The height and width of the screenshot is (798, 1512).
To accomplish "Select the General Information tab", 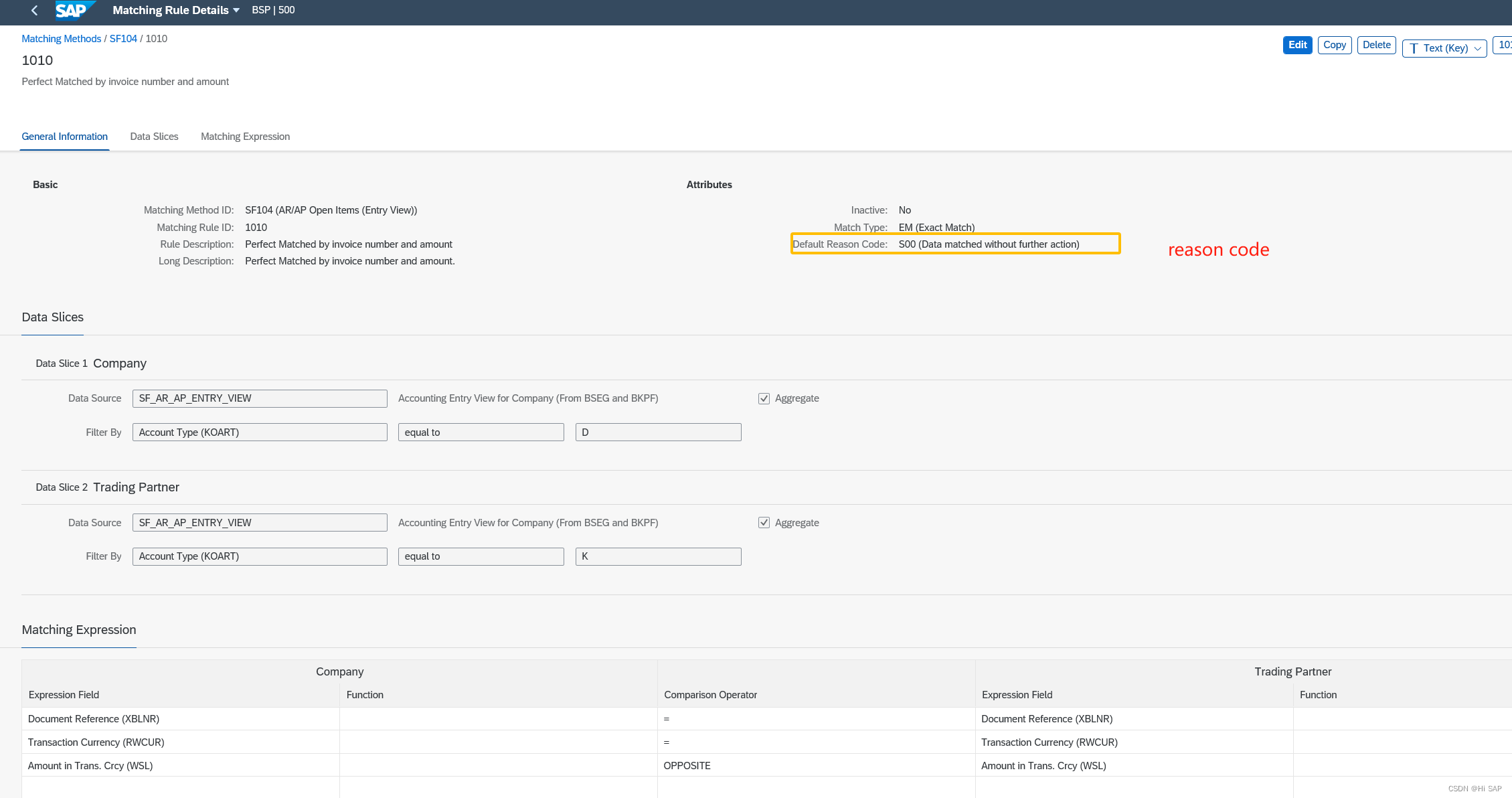I will (x=64, y=136).
